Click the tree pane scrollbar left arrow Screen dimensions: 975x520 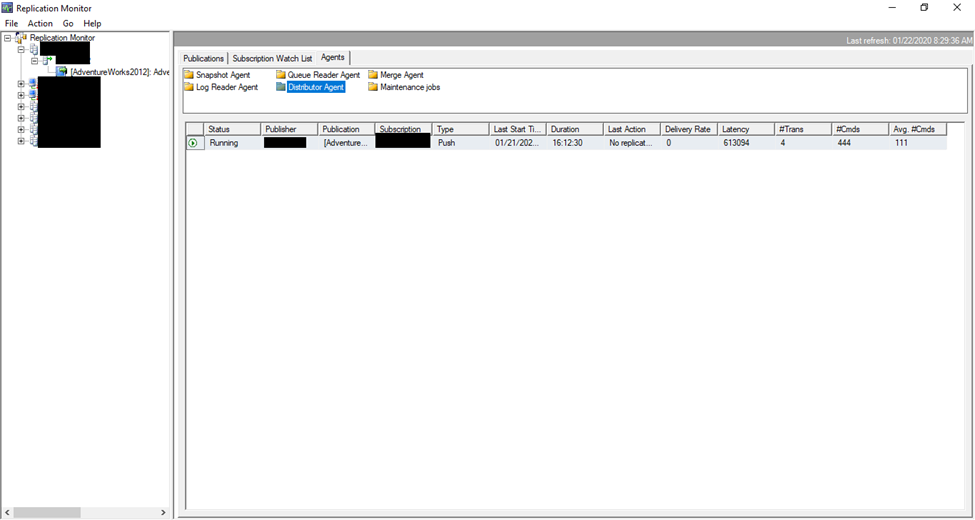click(7, 513)
